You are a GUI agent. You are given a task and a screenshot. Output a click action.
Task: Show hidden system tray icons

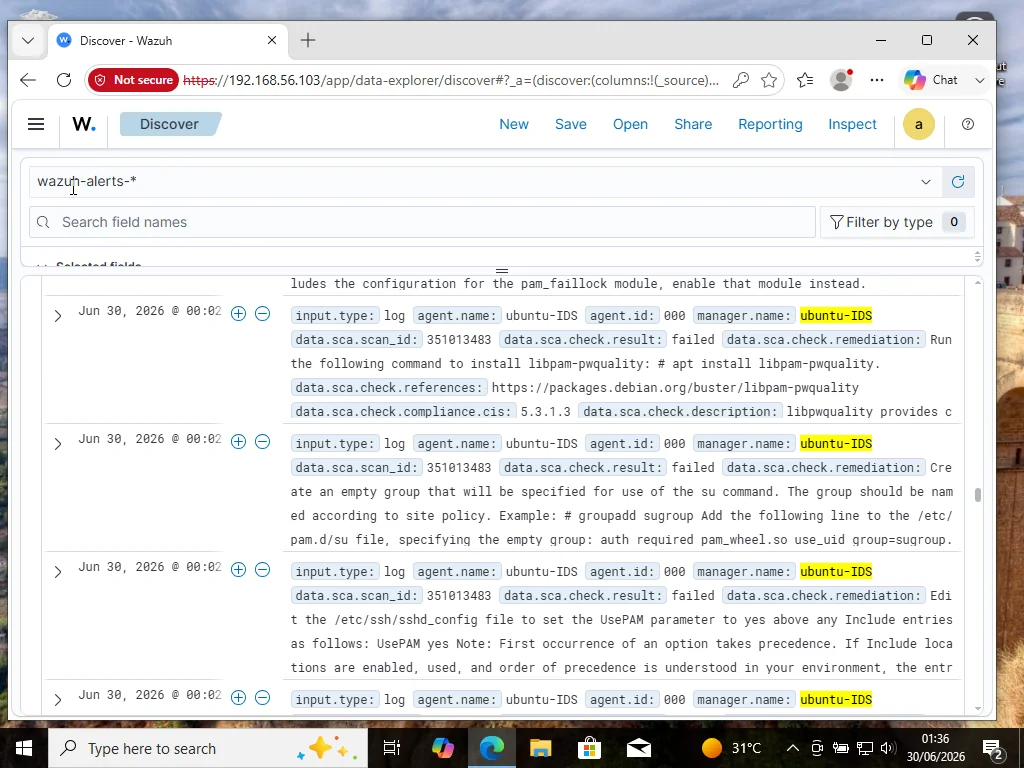point(792,748)
